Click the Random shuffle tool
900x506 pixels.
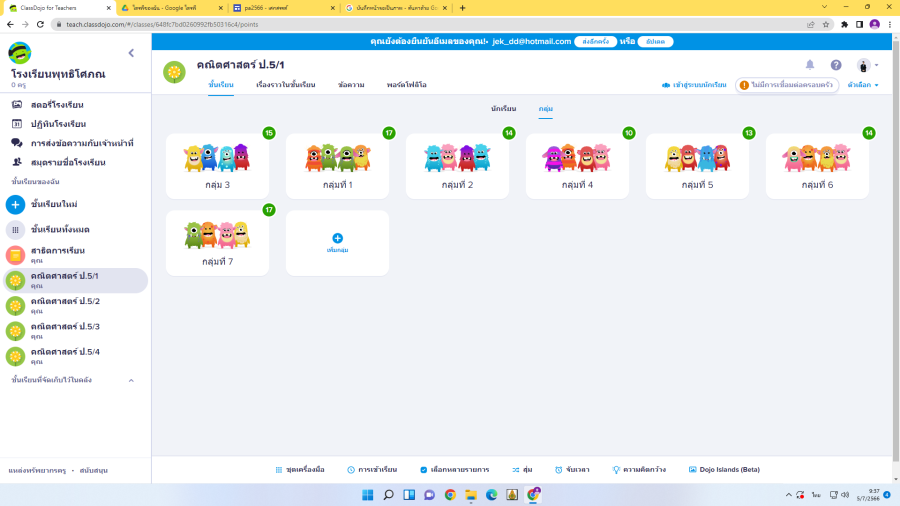(x=522, y=469)
